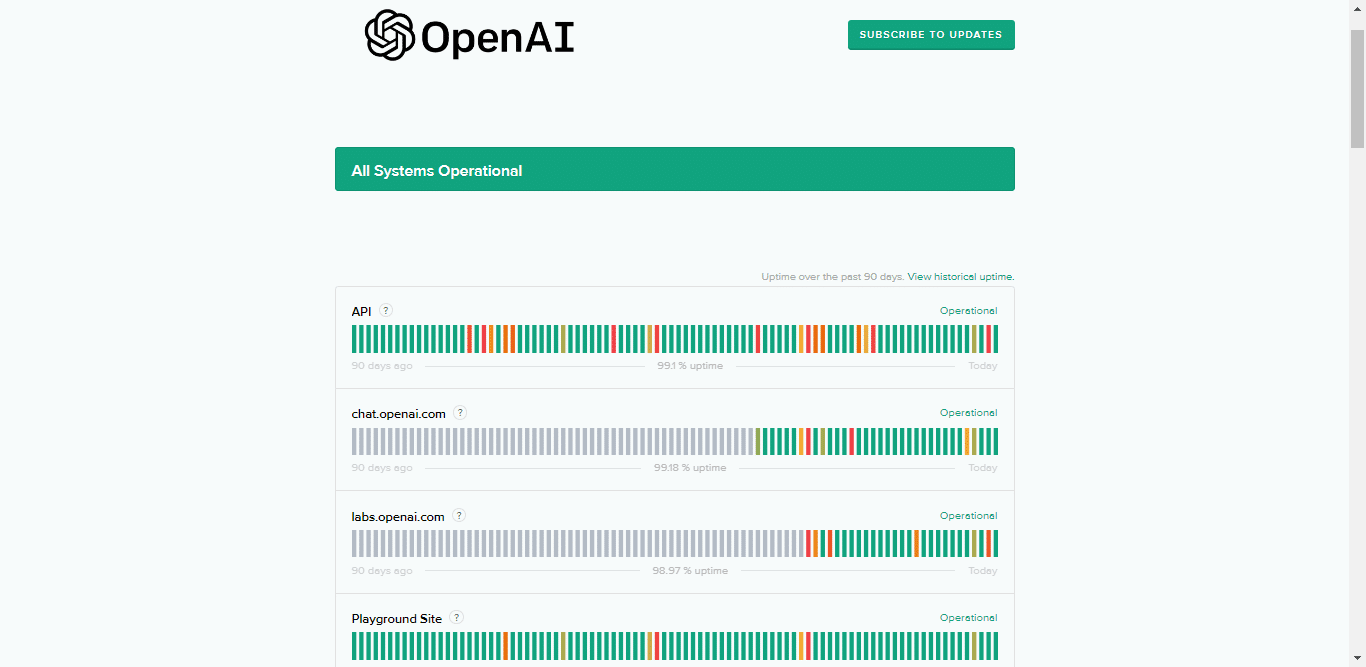Screen dimensions: 1366x667
Task: Click the OpenAI logo
Action: 470,36
